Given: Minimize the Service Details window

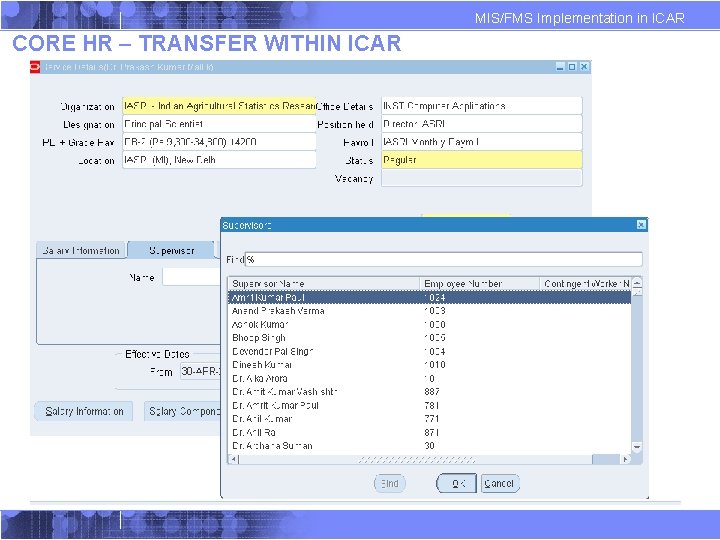Looking at the screenshot, I should pos(560,67).
